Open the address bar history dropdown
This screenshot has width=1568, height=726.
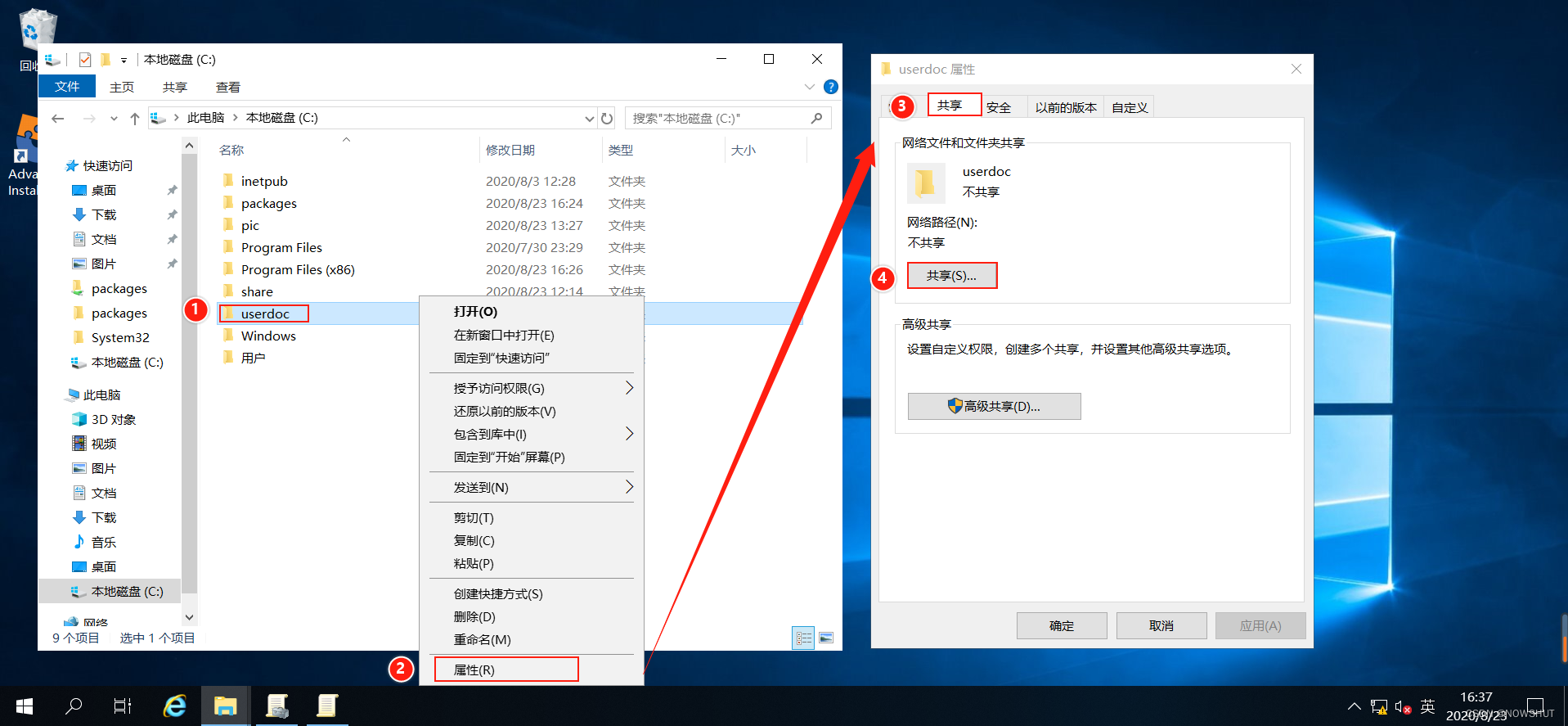tap(589, 119)
